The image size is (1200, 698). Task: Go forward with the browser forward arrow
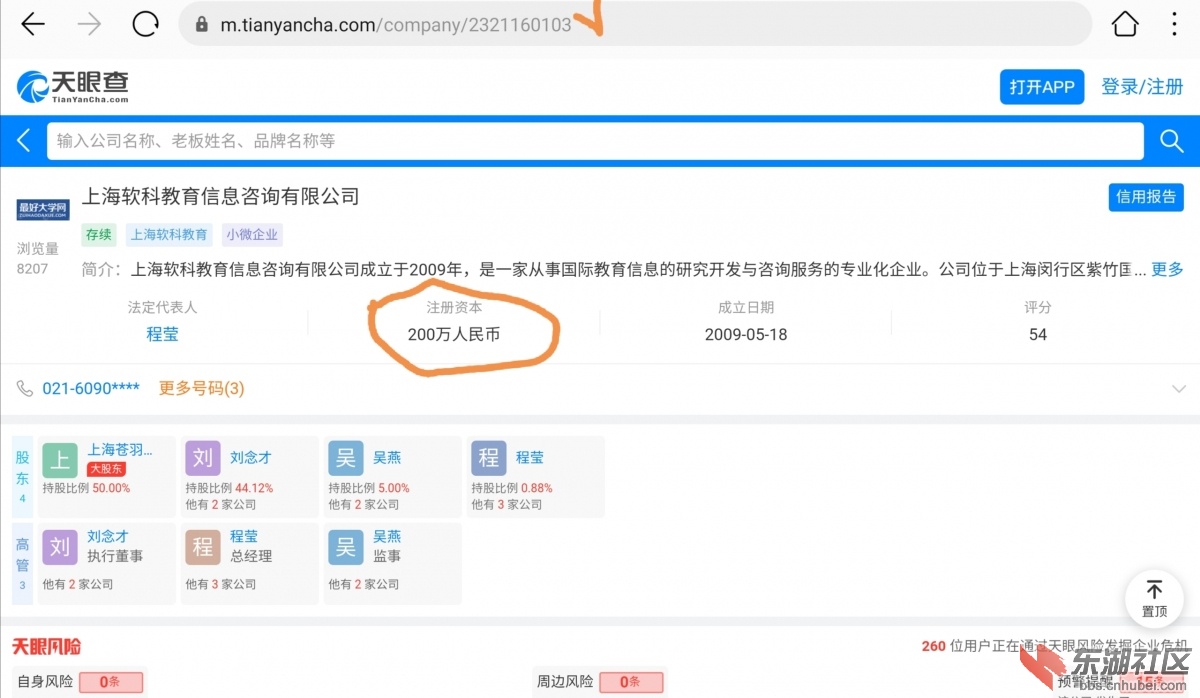click(x=90, y=24)
